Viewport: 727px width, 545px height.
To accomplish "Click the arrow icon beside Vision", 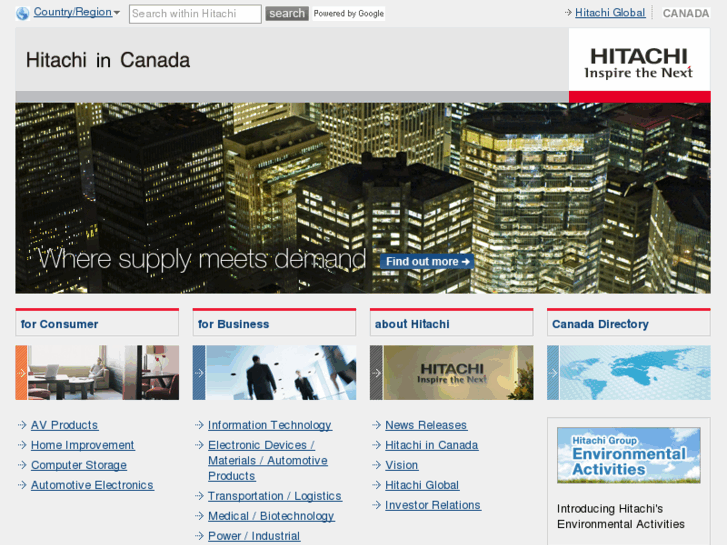I will pos(376,464).
